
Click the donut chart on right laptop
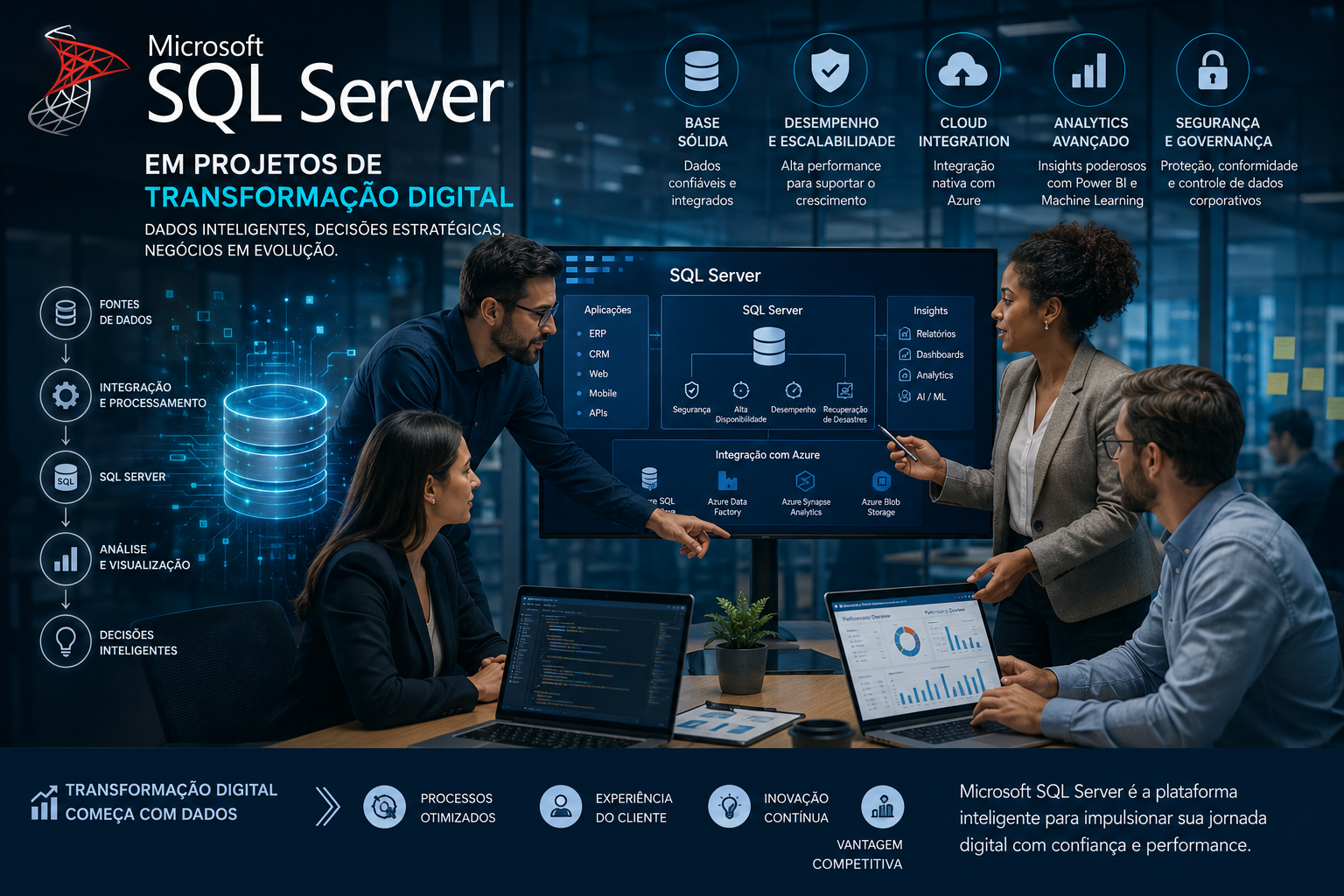coord(907,642)
